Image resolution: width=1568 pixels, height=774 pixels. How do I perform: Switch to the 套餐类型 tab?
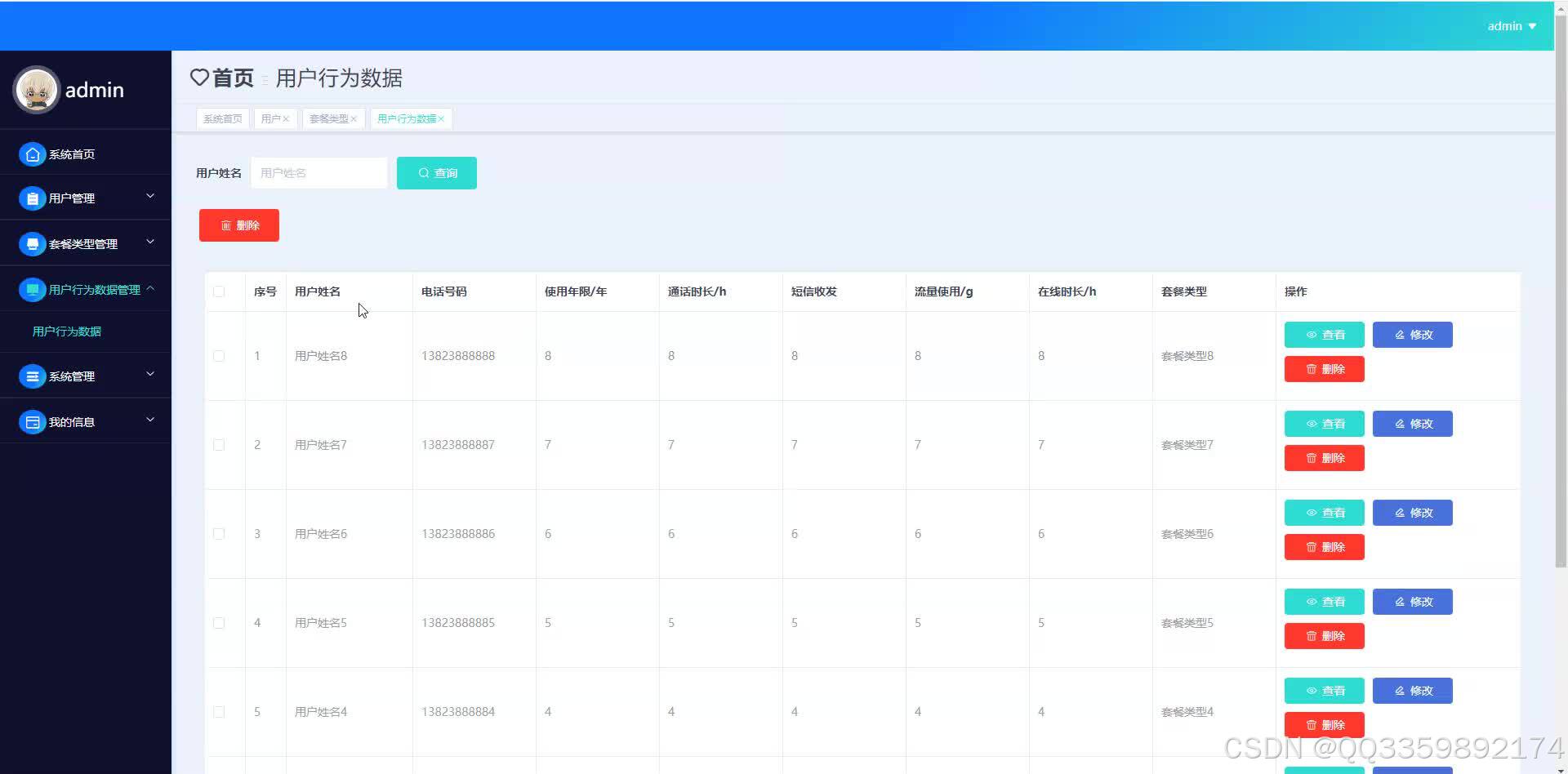[328, 118]
